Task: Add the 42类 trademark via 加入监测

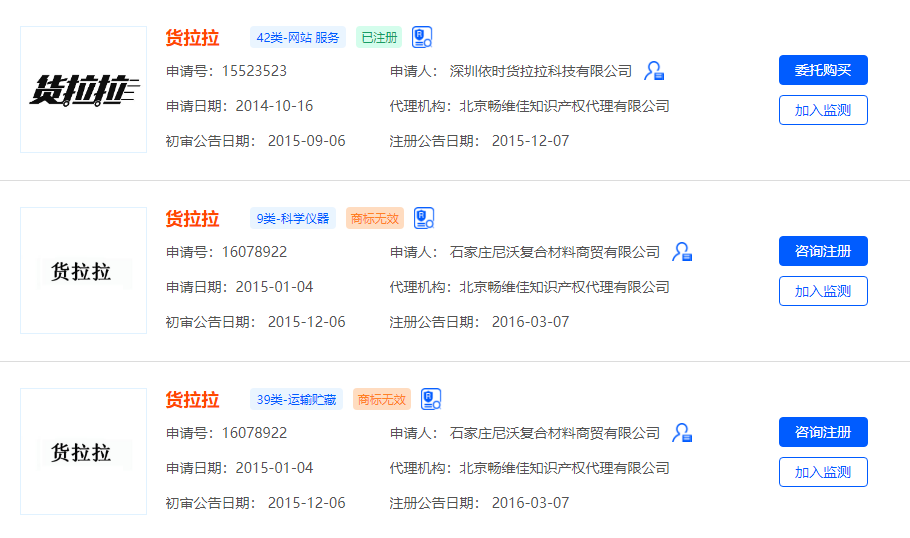Action: tap(823, 110)
